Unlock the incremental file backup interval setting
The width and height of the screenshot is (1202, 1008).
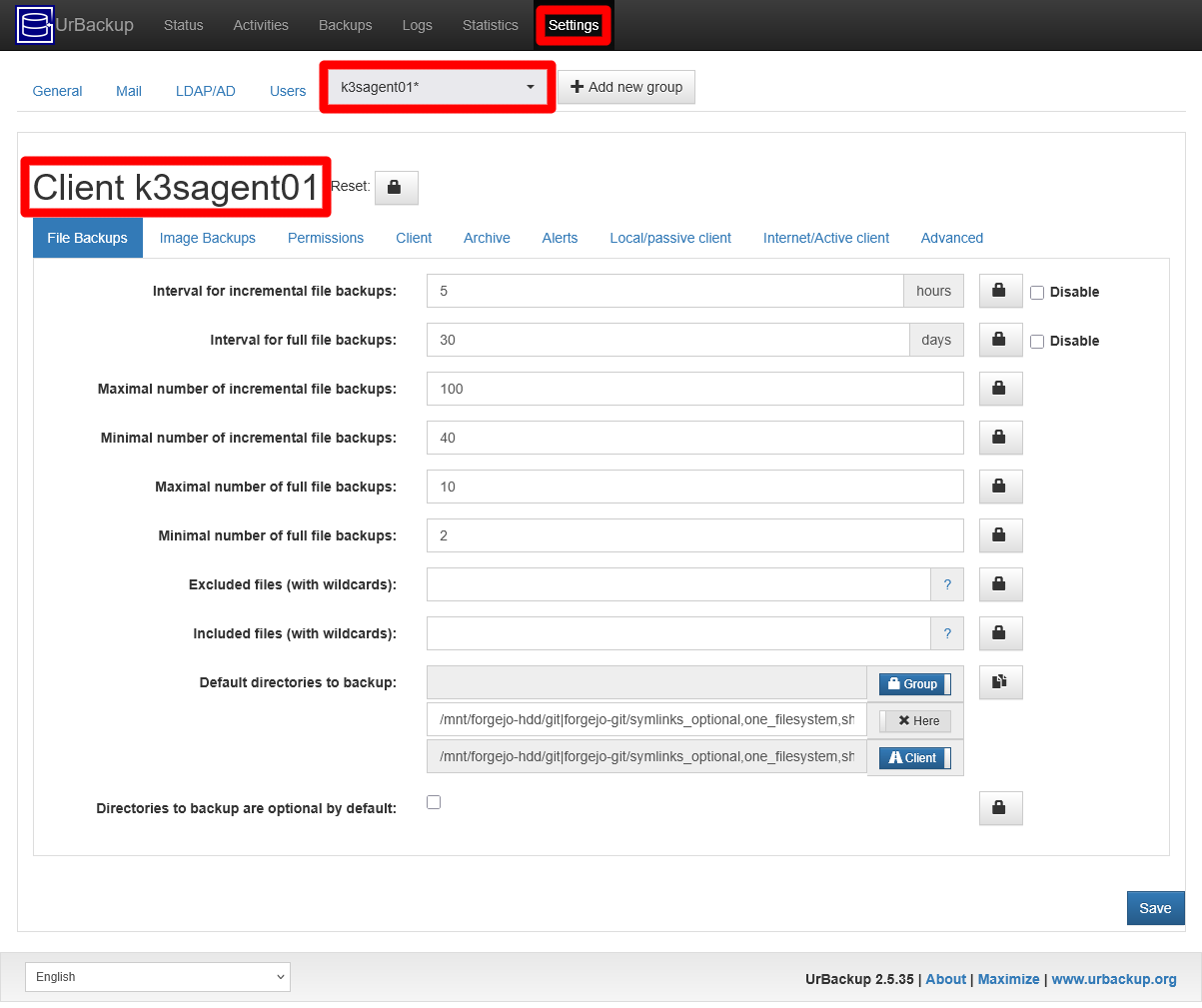1000,291
